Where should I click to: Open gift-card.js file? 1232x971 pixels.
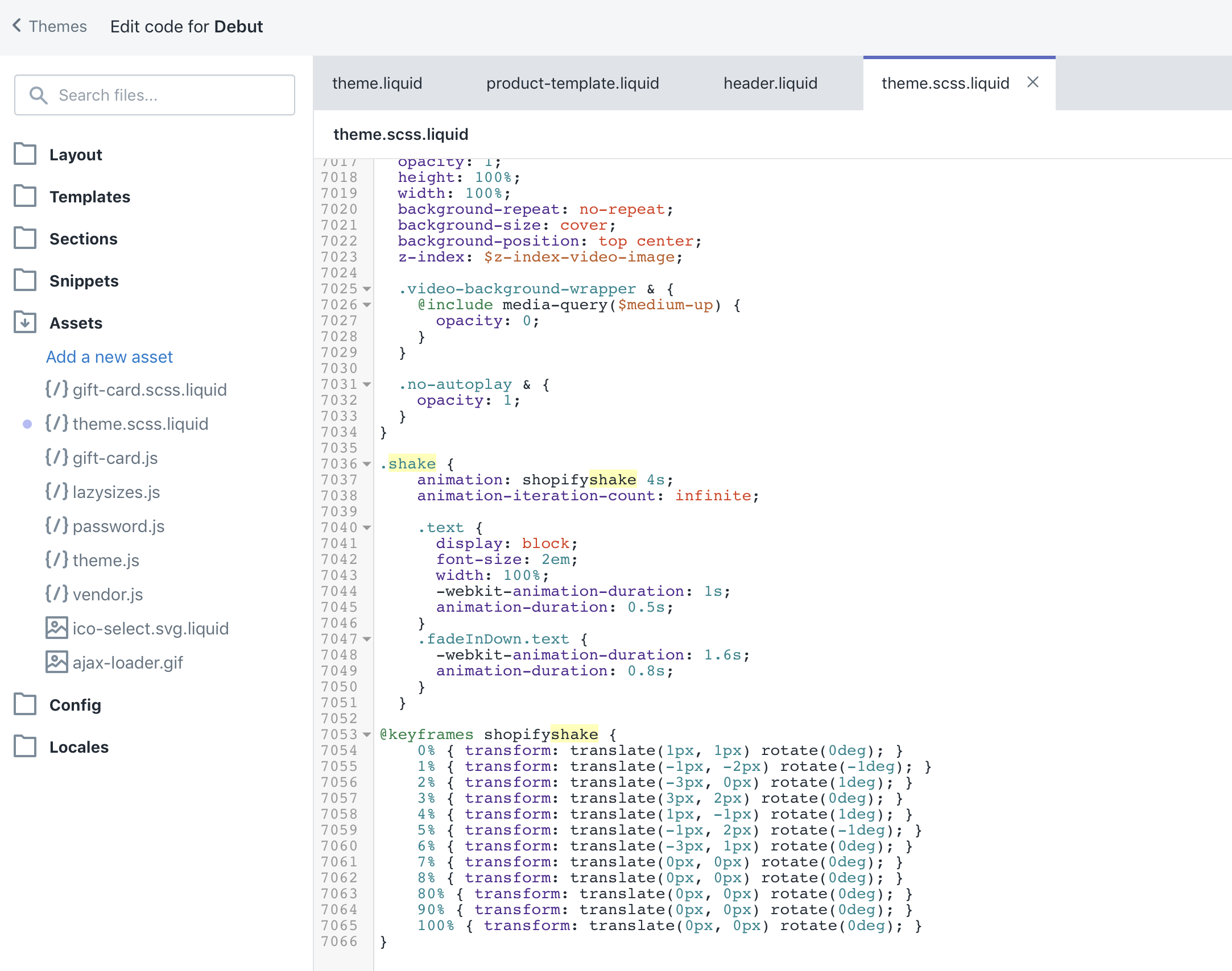[115, 458]
